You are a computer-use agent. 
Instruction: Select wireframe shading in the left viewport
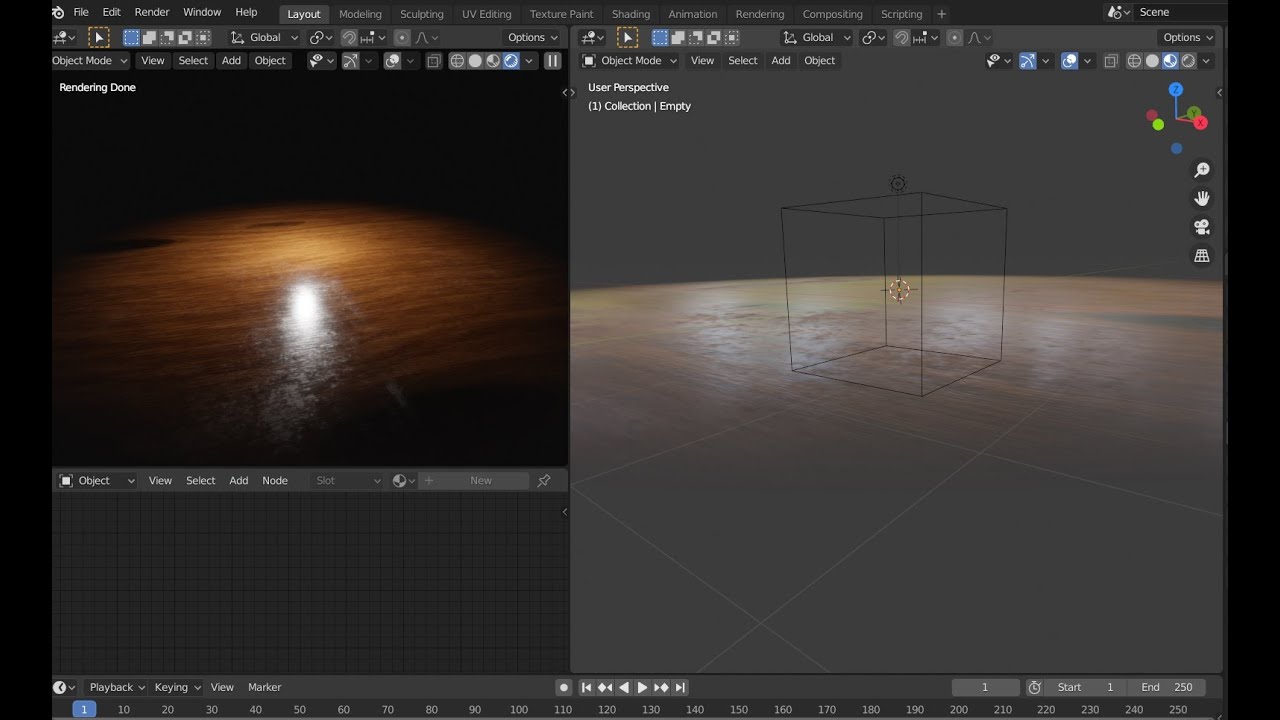tap(457, 61)
